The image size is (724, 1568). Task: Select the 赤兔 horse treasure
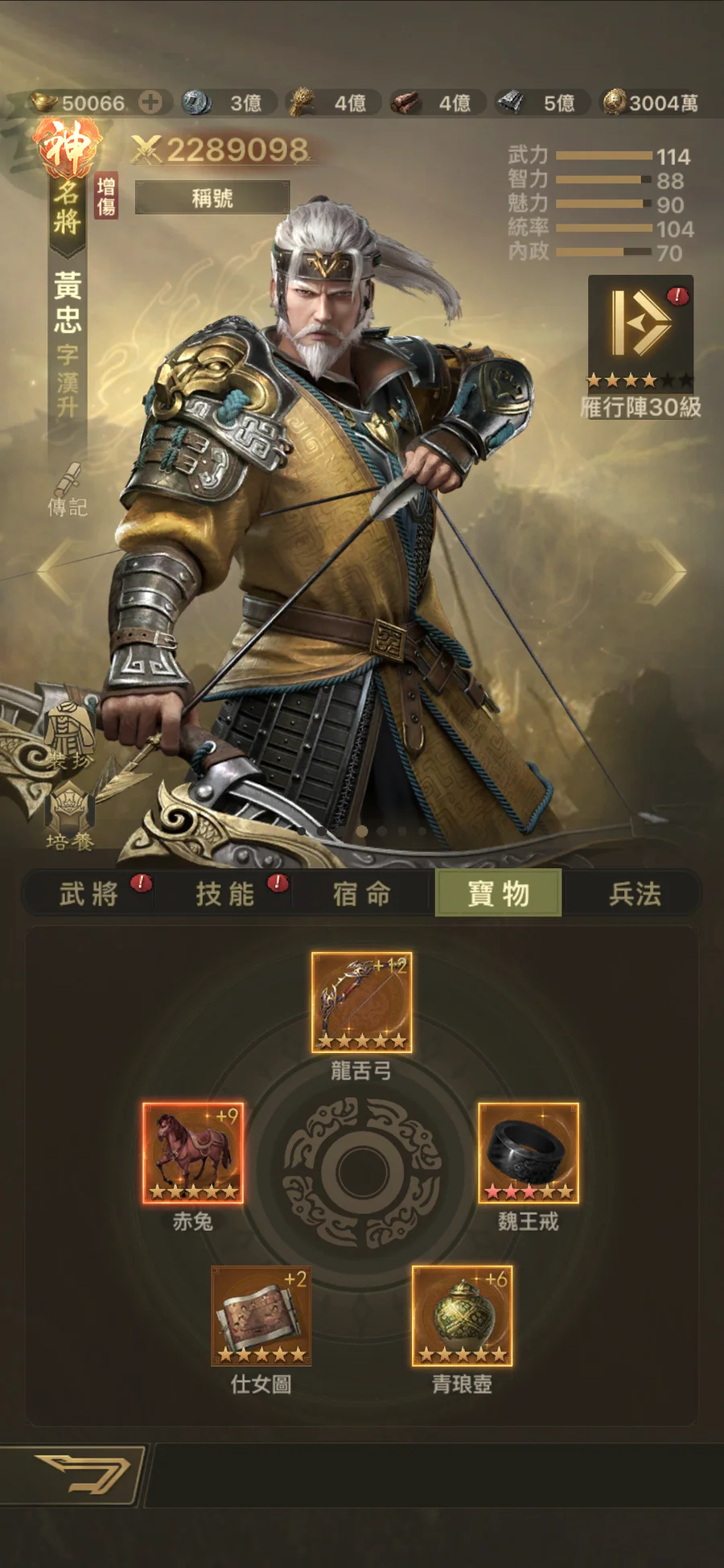click(x=193, y=1153)
